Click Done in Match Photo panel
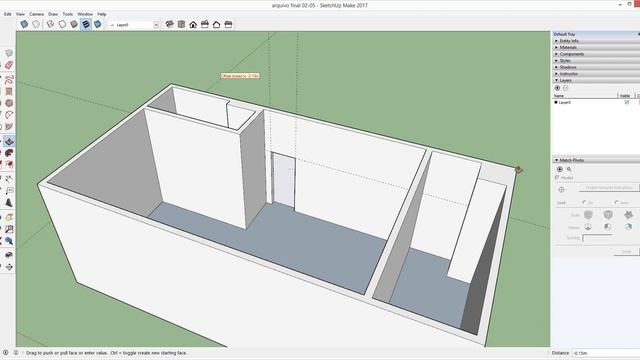The width and height of the screenshot is (640, 360). pyautogui.click(x=627, y=252)
